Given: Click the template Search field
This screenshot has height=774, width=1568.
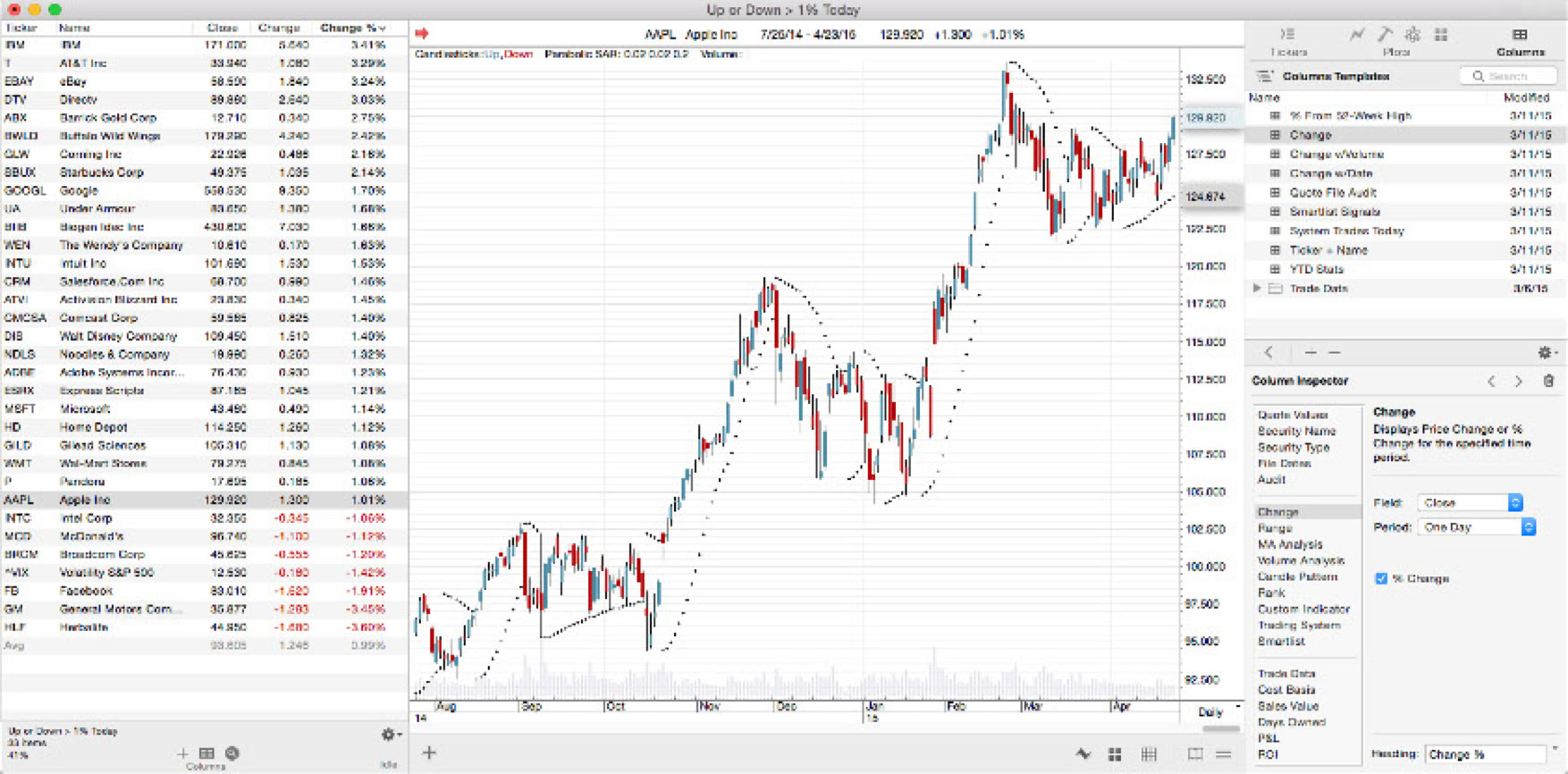Looking at the screenshot, I should tap(1509, 76).
